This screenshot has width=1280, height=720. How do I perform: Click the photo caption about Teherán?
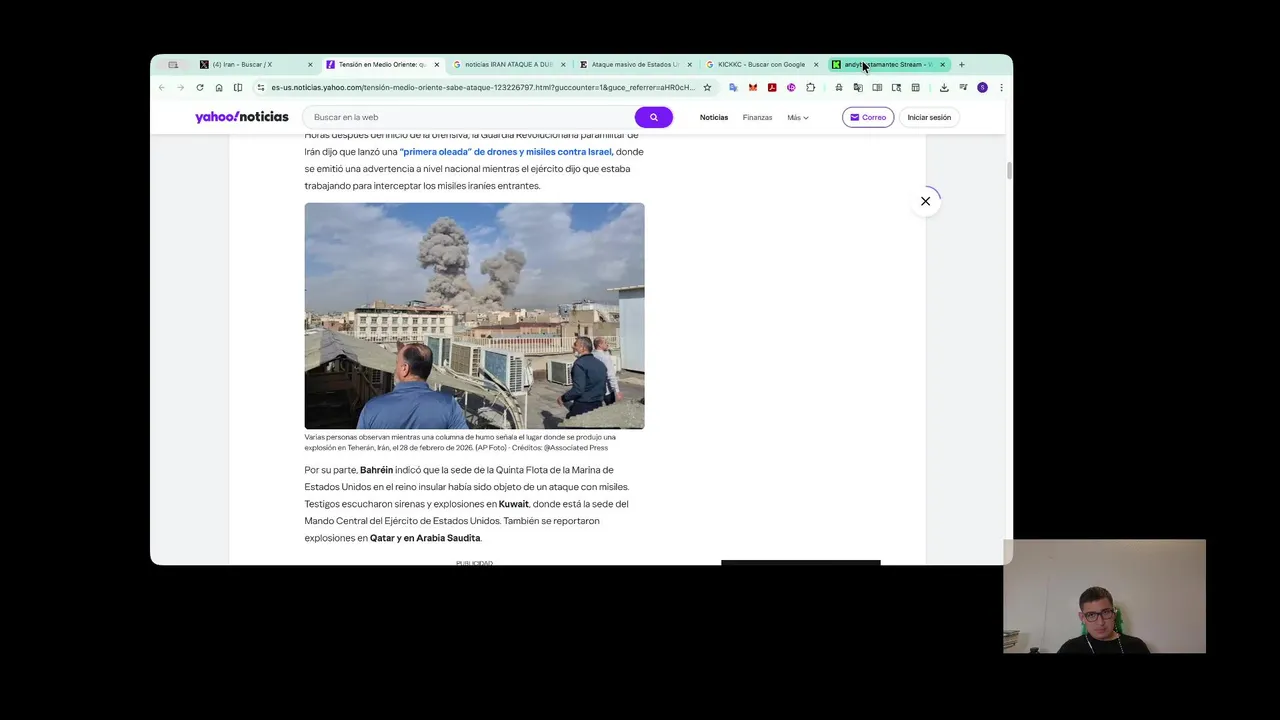[x=460, y=442]
